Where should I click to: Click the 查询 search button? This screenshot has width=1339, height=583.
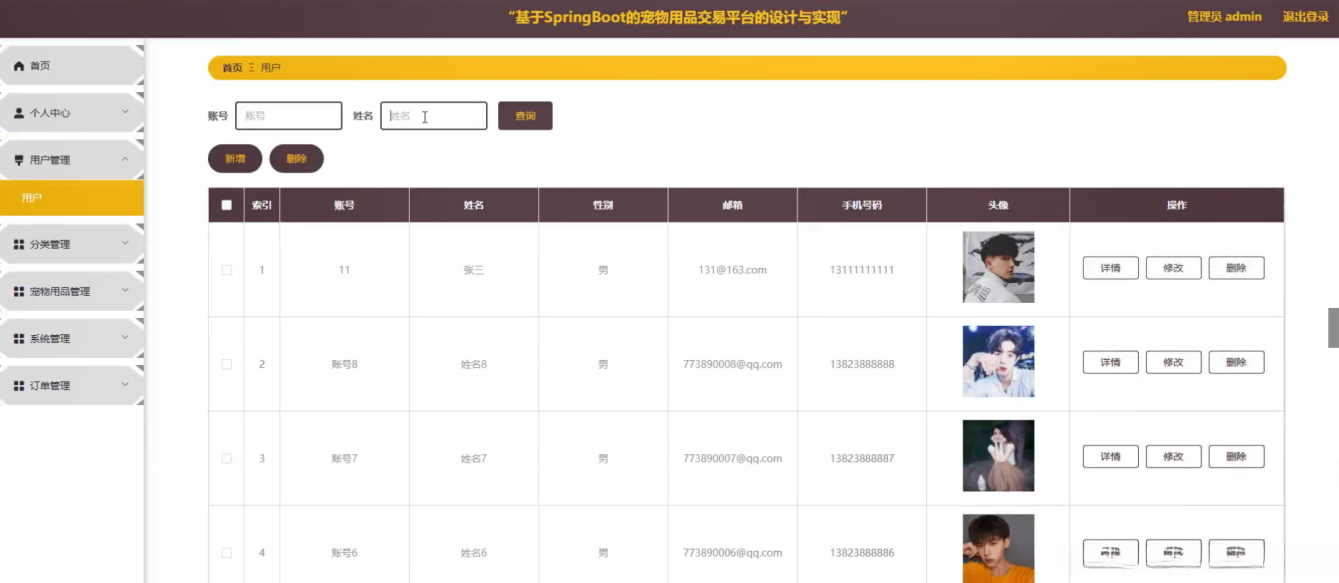click(x=525, y=116)
